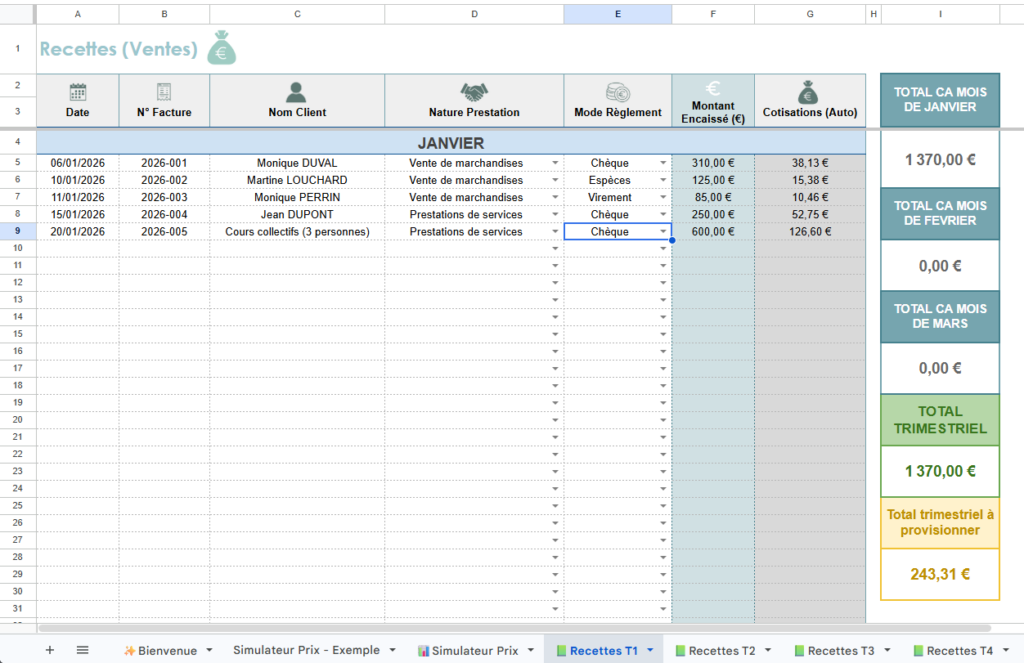Viewport: 1024px width, 663px height.
Task: Open the Vente de marchandises dropdown for Monique DUVAL
Action: point(555,163)
